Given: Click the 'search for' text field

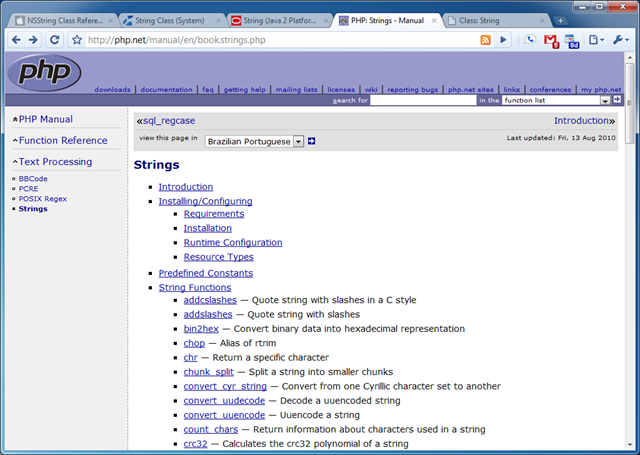Looking at the screenshot, I should pos(423,100).
